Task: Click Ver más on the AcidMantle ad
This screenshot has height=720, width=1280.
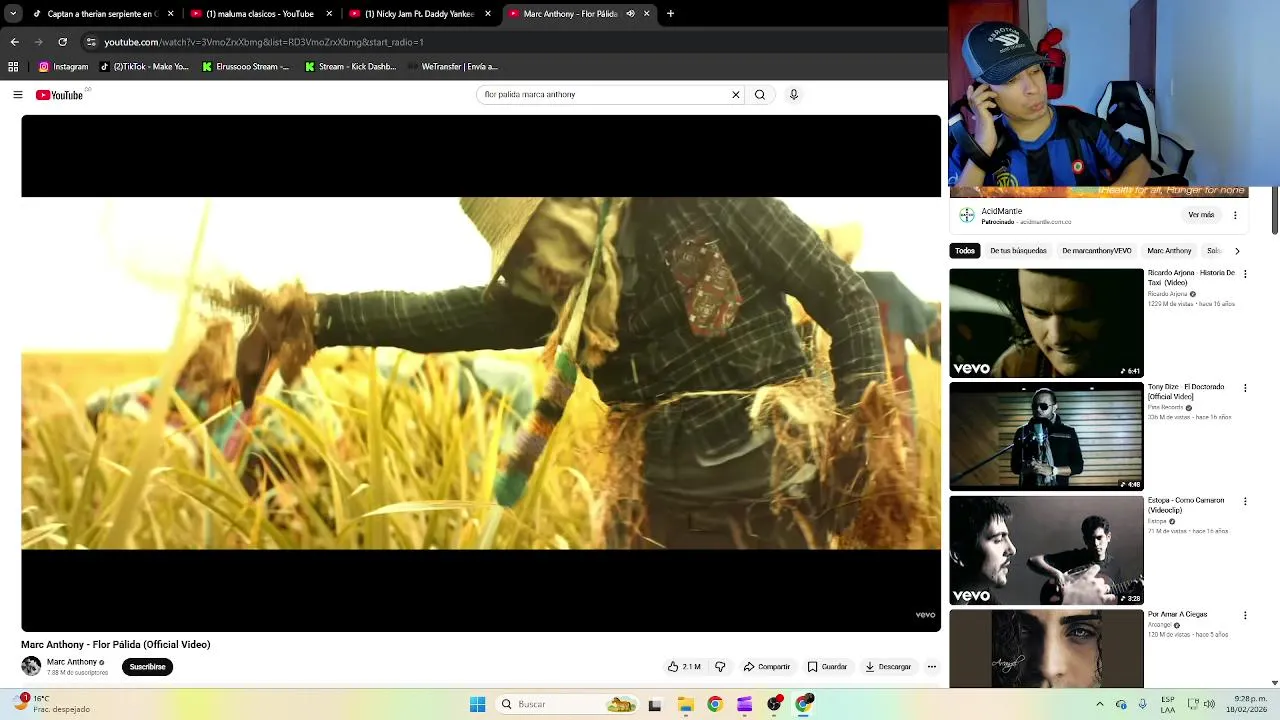Action: point(1201,215)
